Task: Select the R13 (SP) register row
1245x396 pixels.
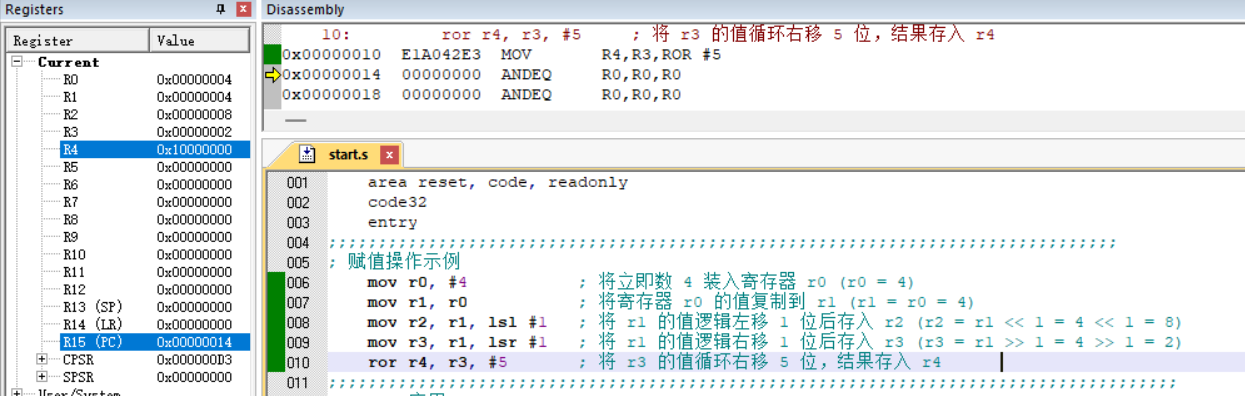Action: (x=128, y=307)
